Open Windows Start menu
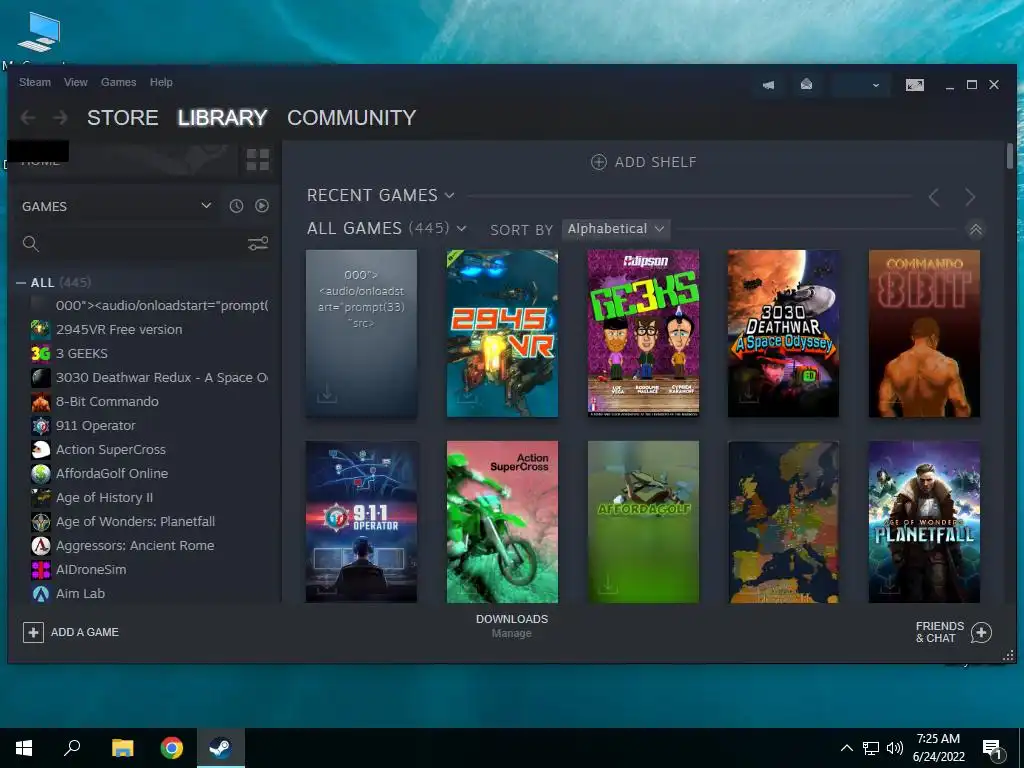 [x=24, y=748]
